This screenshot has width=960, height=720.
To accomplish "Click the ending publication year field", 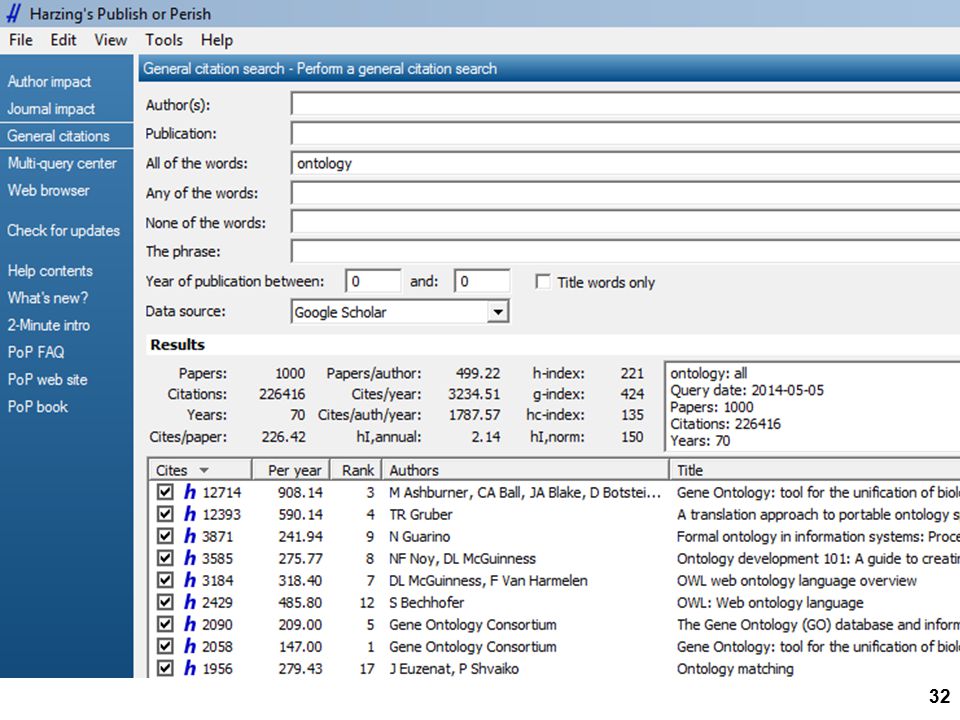I will coord(482,281).
